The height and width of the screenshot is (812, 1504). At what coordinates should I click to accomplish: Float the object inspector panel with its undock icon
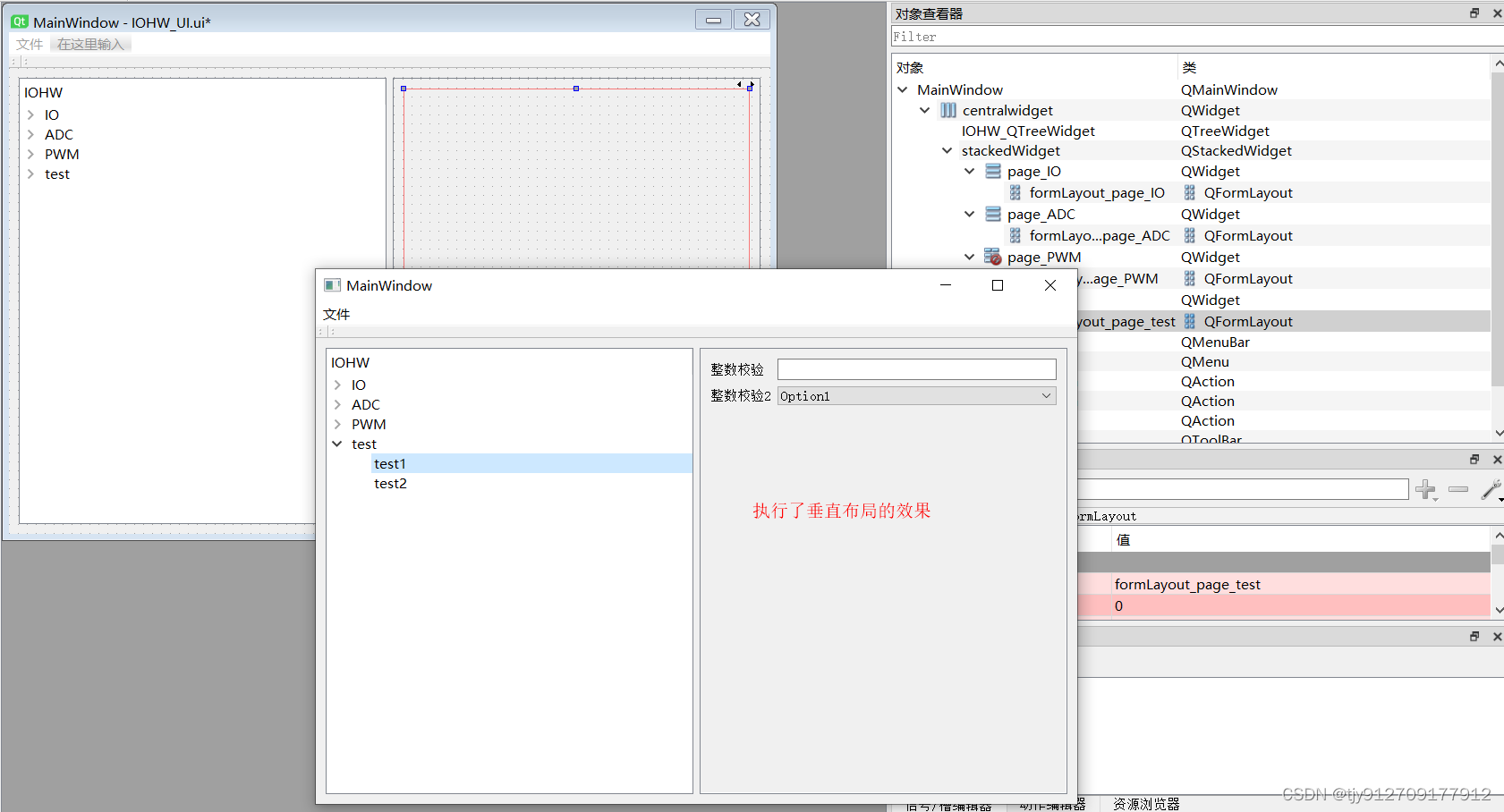pyautogui.click(x=1474, y=13)
